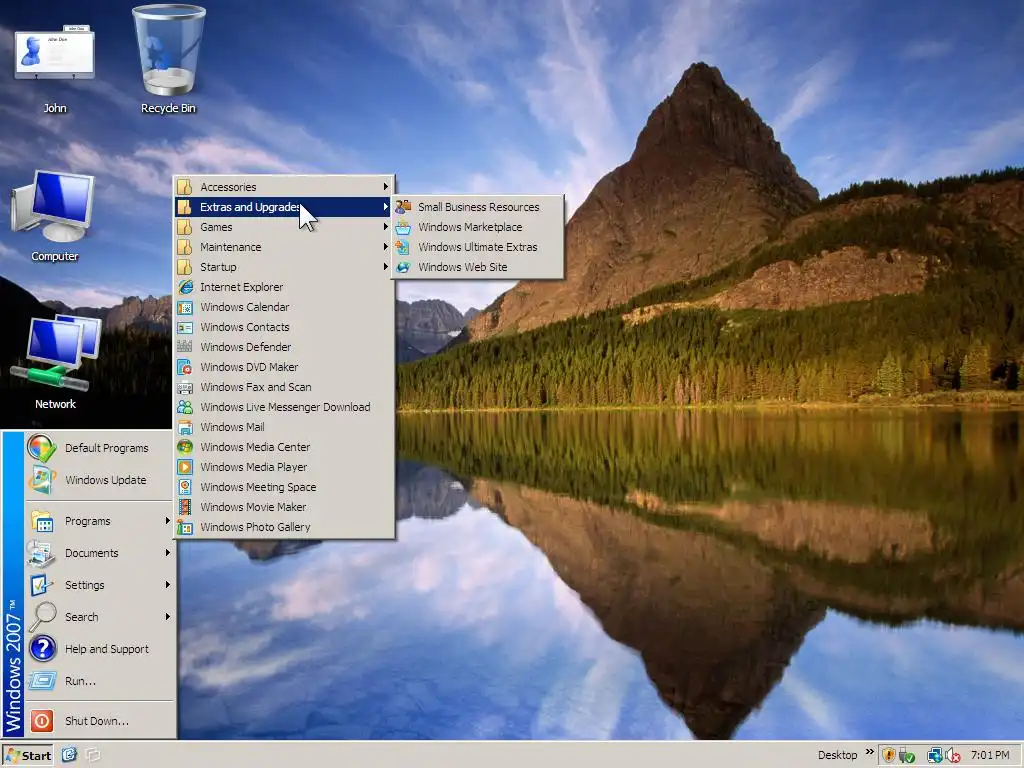Click the 7:01 PM clock

pyautogui.click(x=990, y=755)
